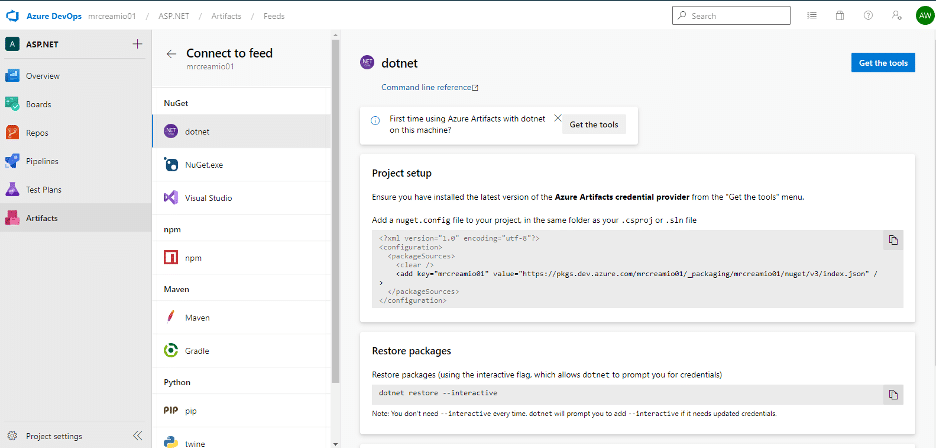This screenshot has height=448, width=936.
Task: Open the AW account avatar
Action: (x=924, y=16)
